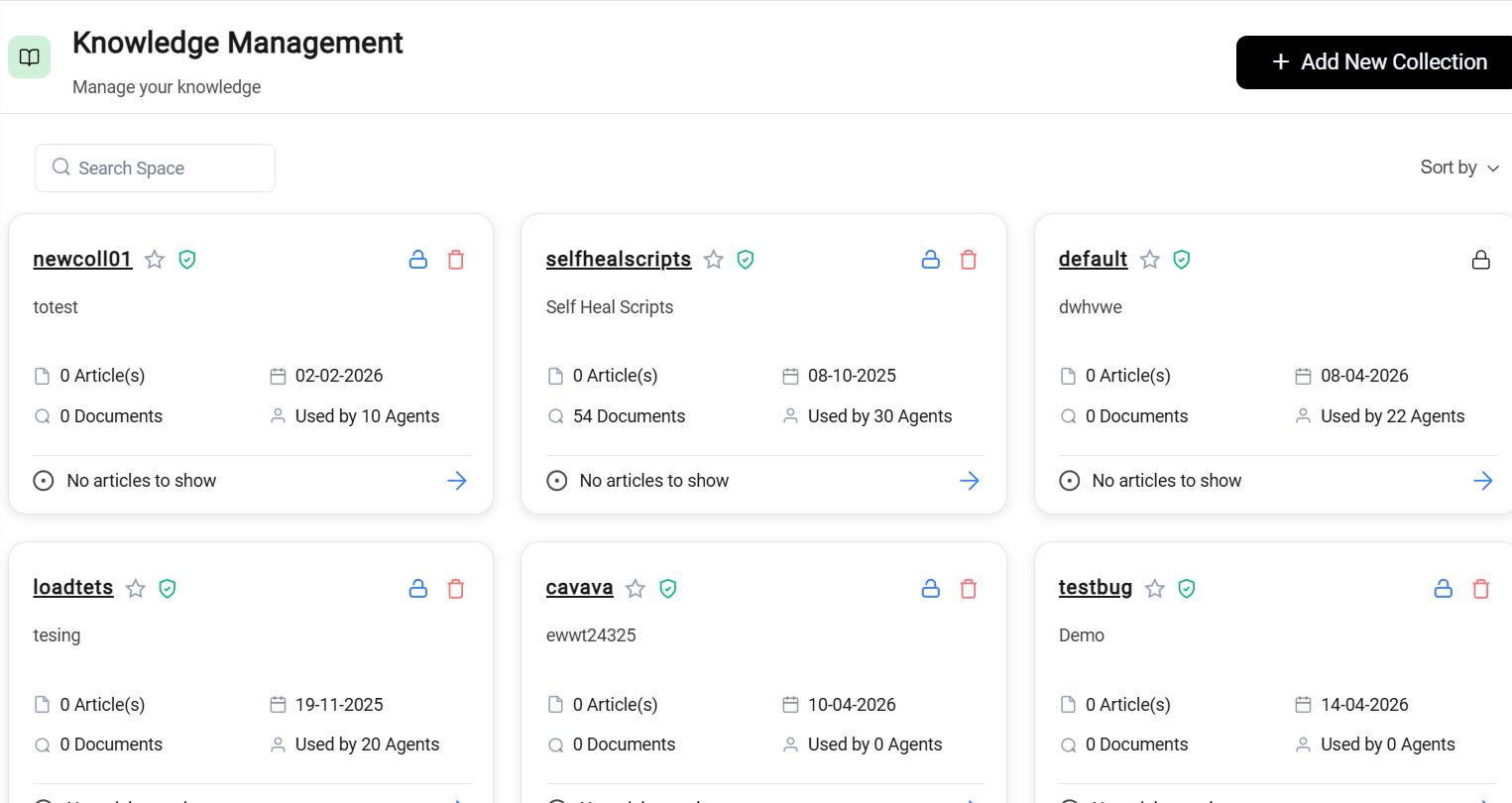Toggle favorite star on loadtets
Viewport: 1512px width, 803px height.
136,589
